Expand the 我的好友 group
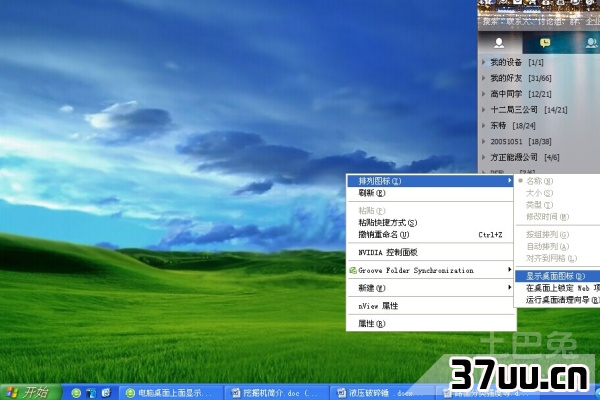Image resolution: width=600 pixels, height=400 pixels. pyautogui.click(x=517, y=78)
